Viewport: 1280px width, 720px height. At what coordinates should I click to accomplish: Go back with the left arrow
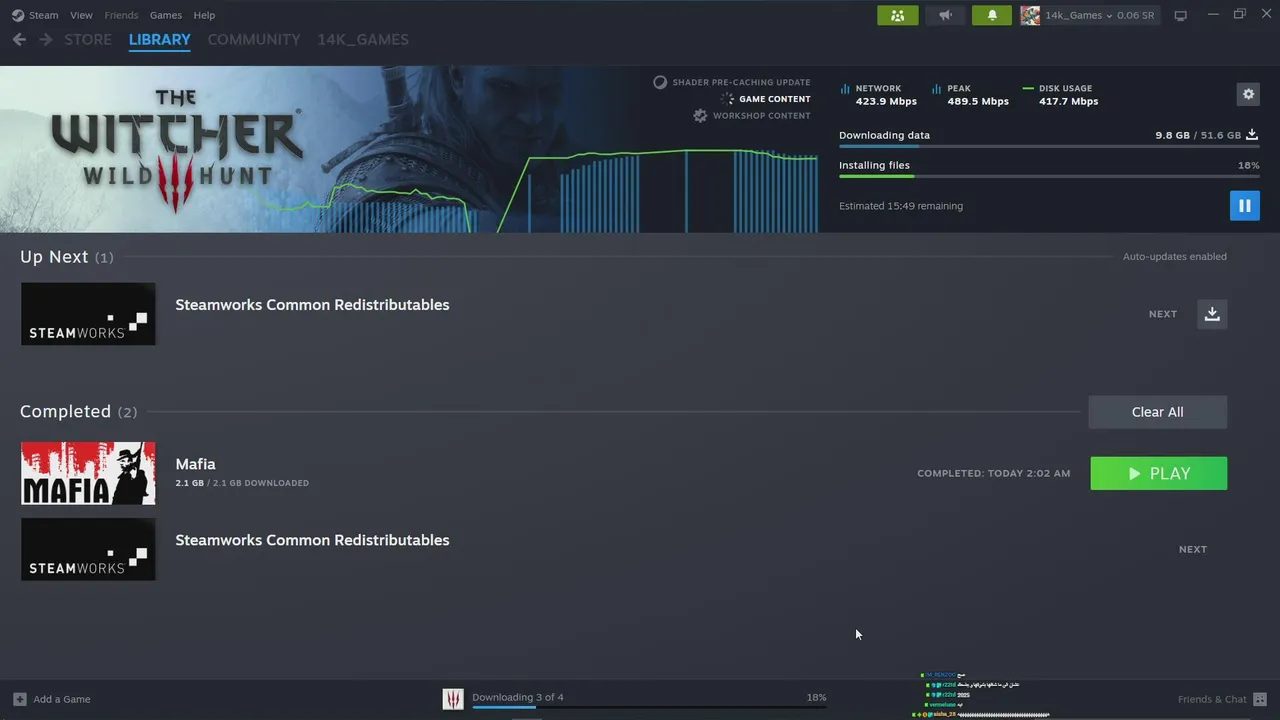tap(19, 40)
